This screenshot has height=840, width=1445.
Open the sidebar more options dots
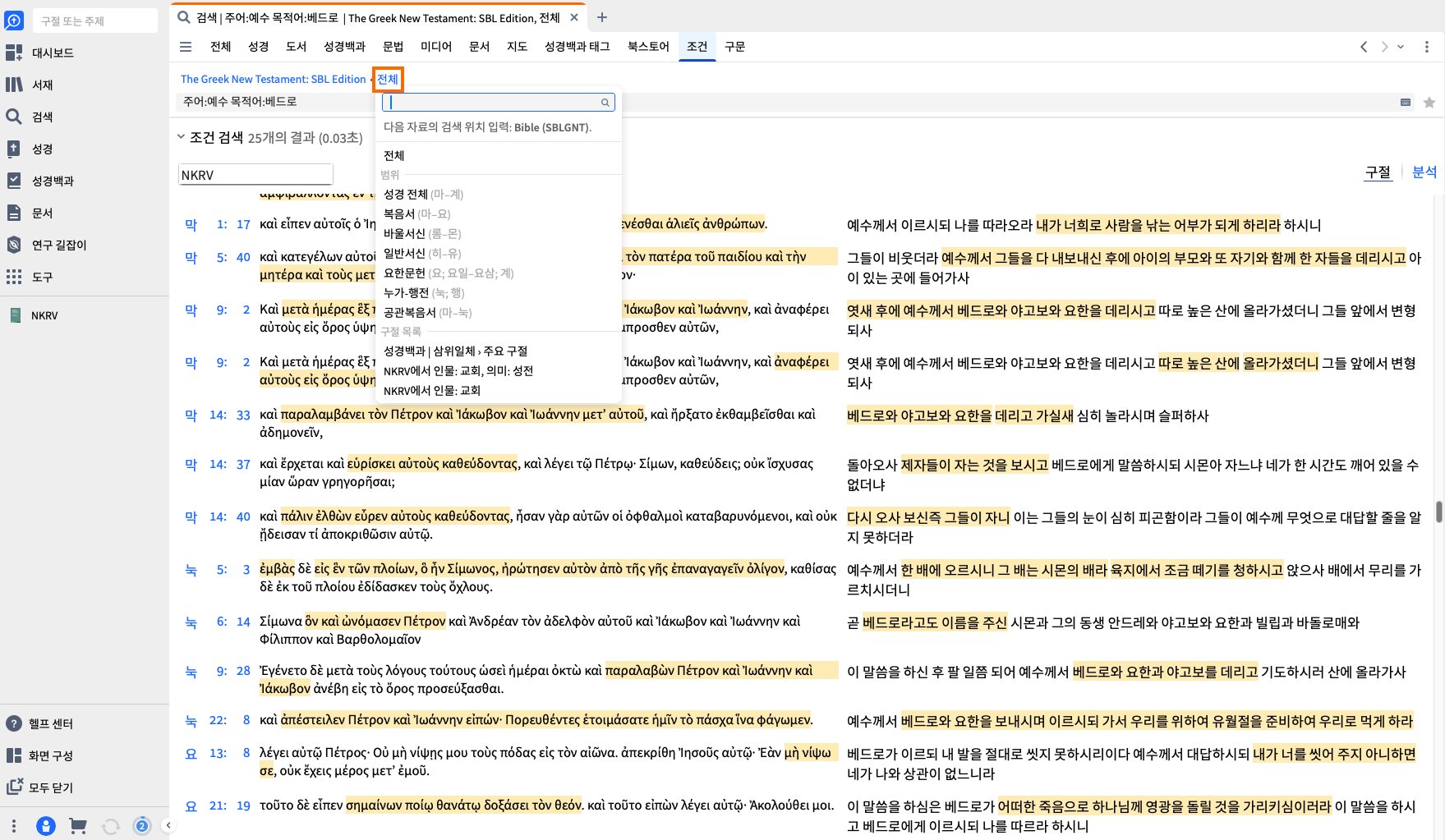coord(14,825)
